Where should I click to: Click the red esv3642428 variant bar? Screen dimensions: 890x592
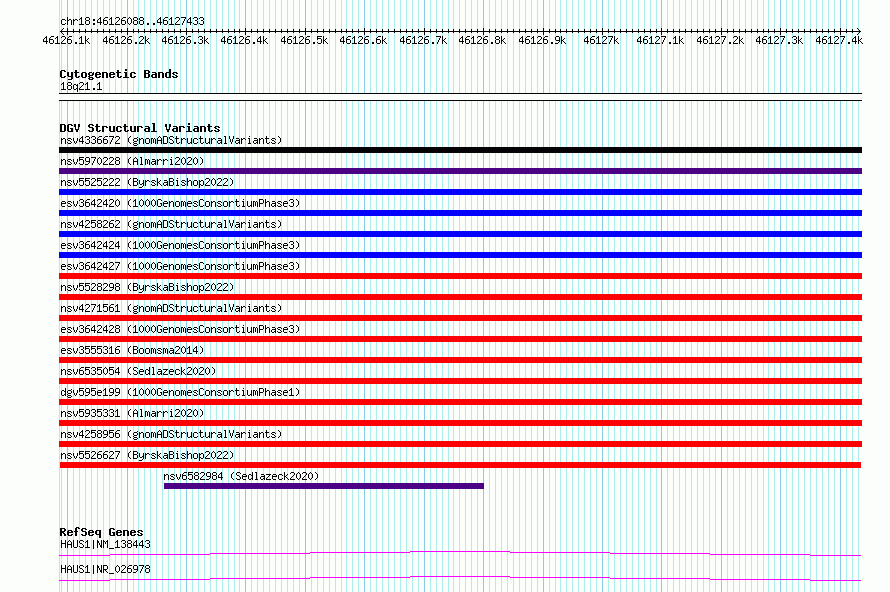tap(460, 339)
